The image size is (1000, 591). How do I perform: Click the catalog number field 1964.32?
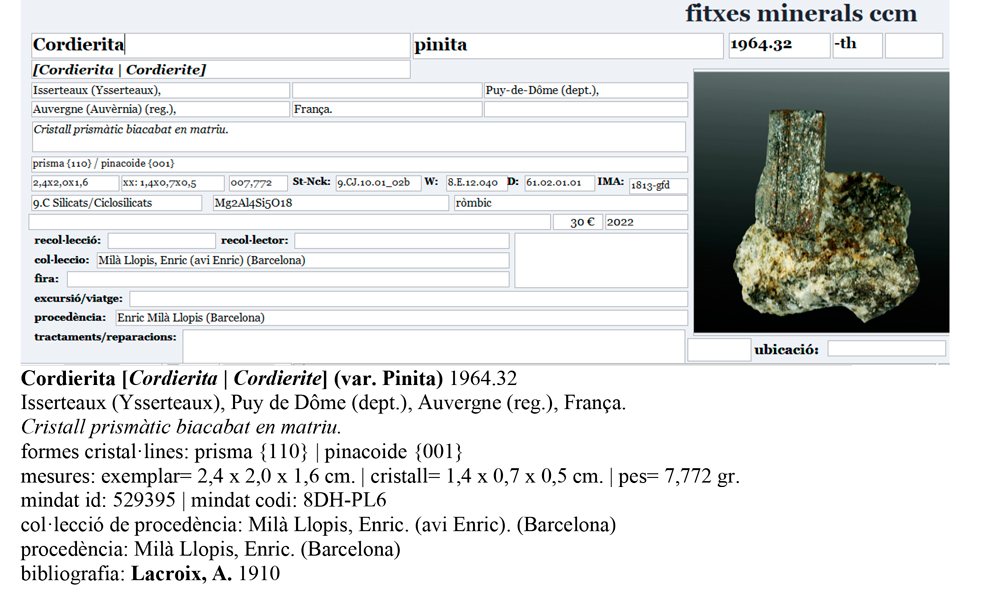coord(779,45)
